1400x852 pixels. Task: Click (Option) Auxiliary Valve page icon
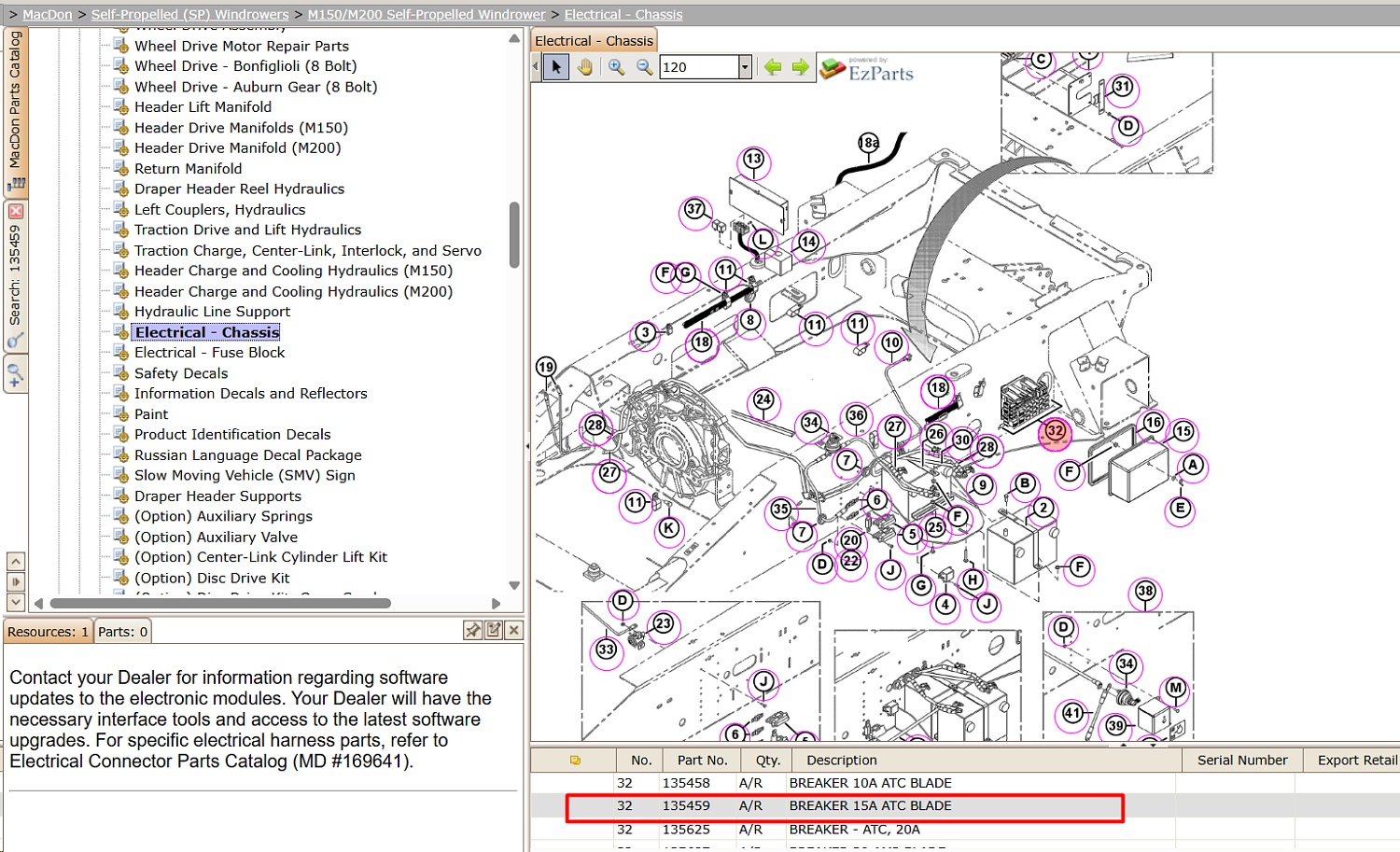pos(121,537)
